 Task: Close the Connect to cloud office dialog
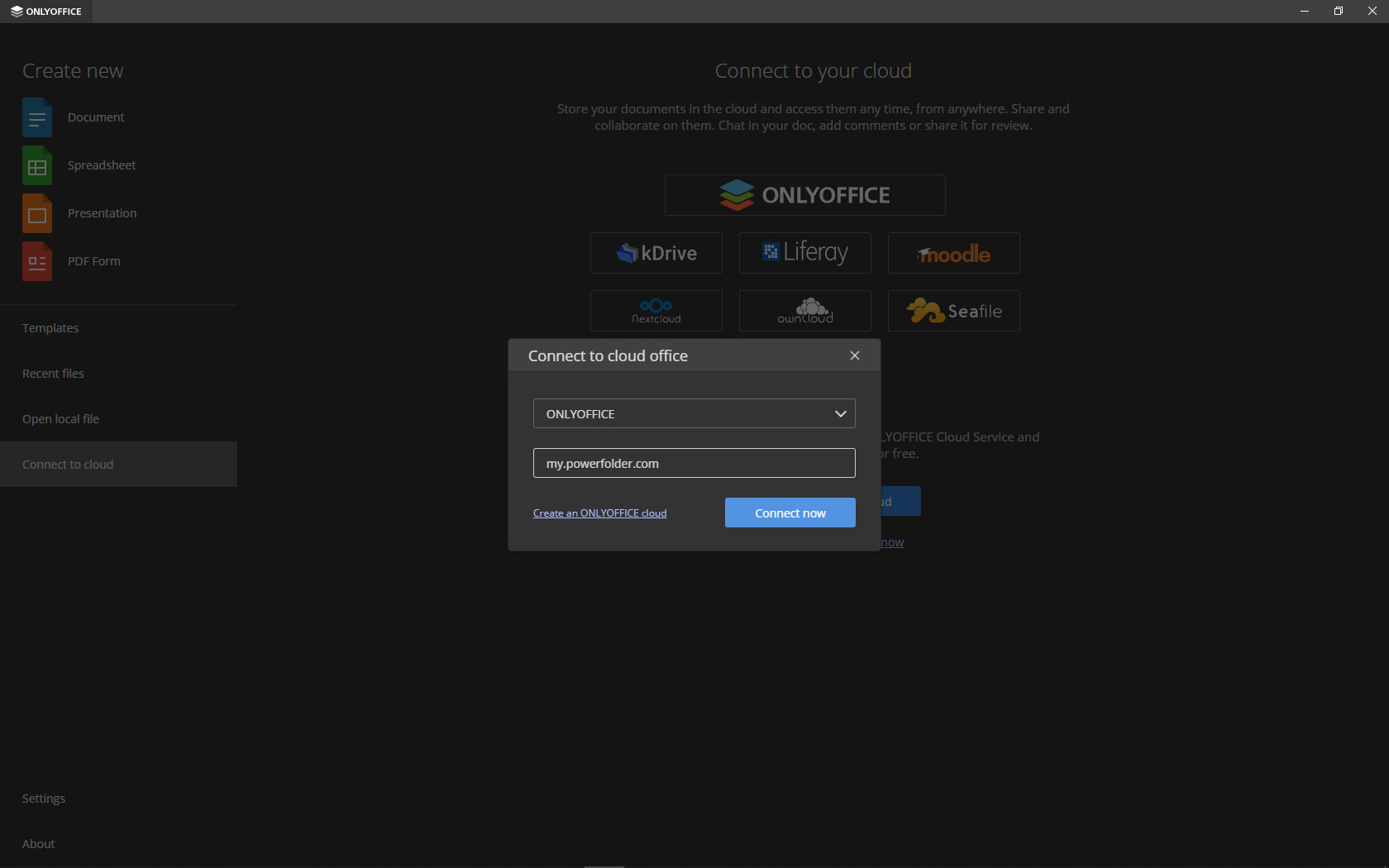[x=855, y=355]
